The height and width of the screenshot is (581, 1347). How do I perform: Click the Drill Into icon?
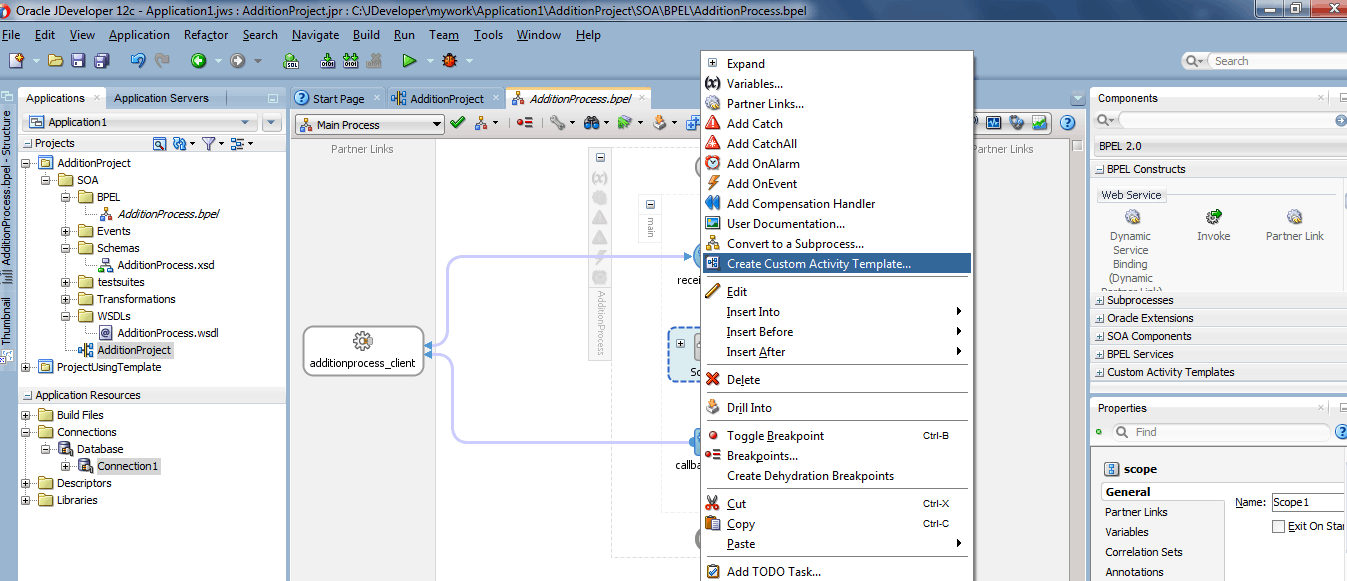click(713, 407)
